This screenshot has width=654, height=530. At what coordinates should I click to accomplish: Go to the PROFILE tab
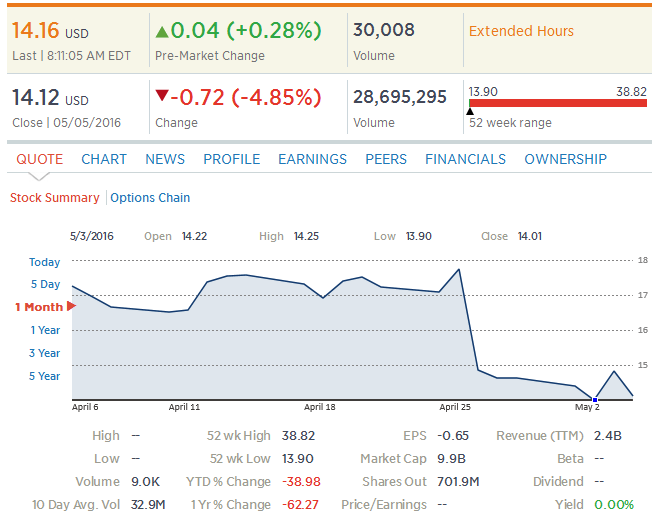point(232,159)
